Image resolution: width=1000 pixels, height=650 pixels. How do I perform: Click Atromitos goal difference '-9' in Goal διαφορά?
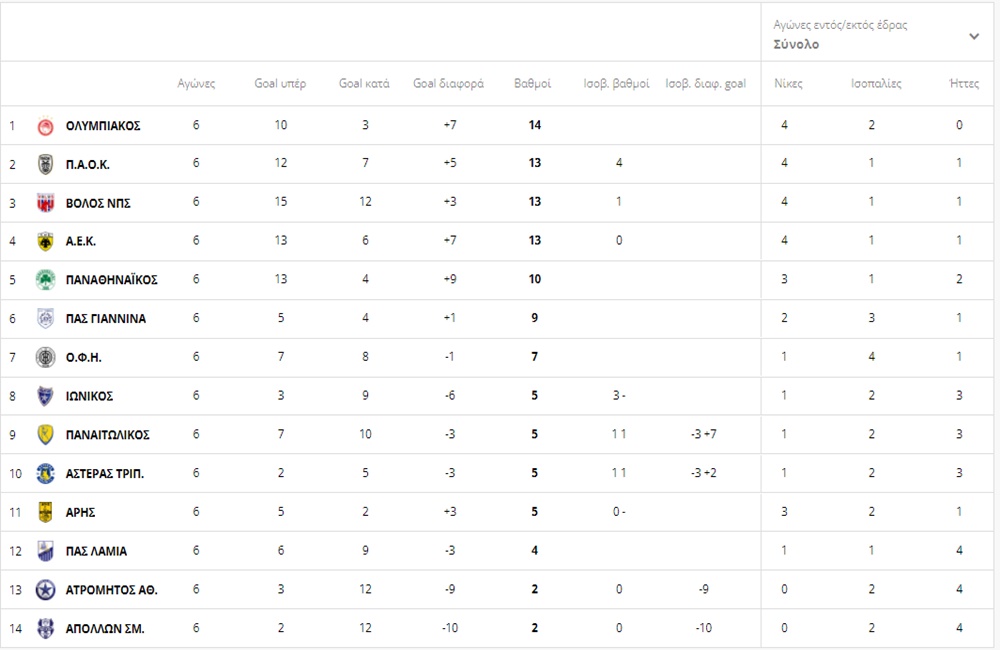tap(450, 589)
